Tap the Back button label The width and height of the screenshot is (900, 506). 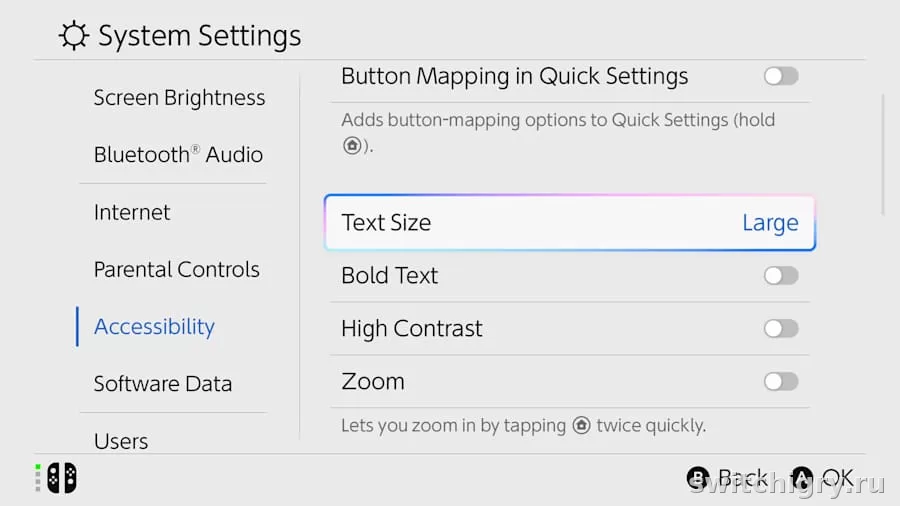pyautogui.click(x=742, y=478)
